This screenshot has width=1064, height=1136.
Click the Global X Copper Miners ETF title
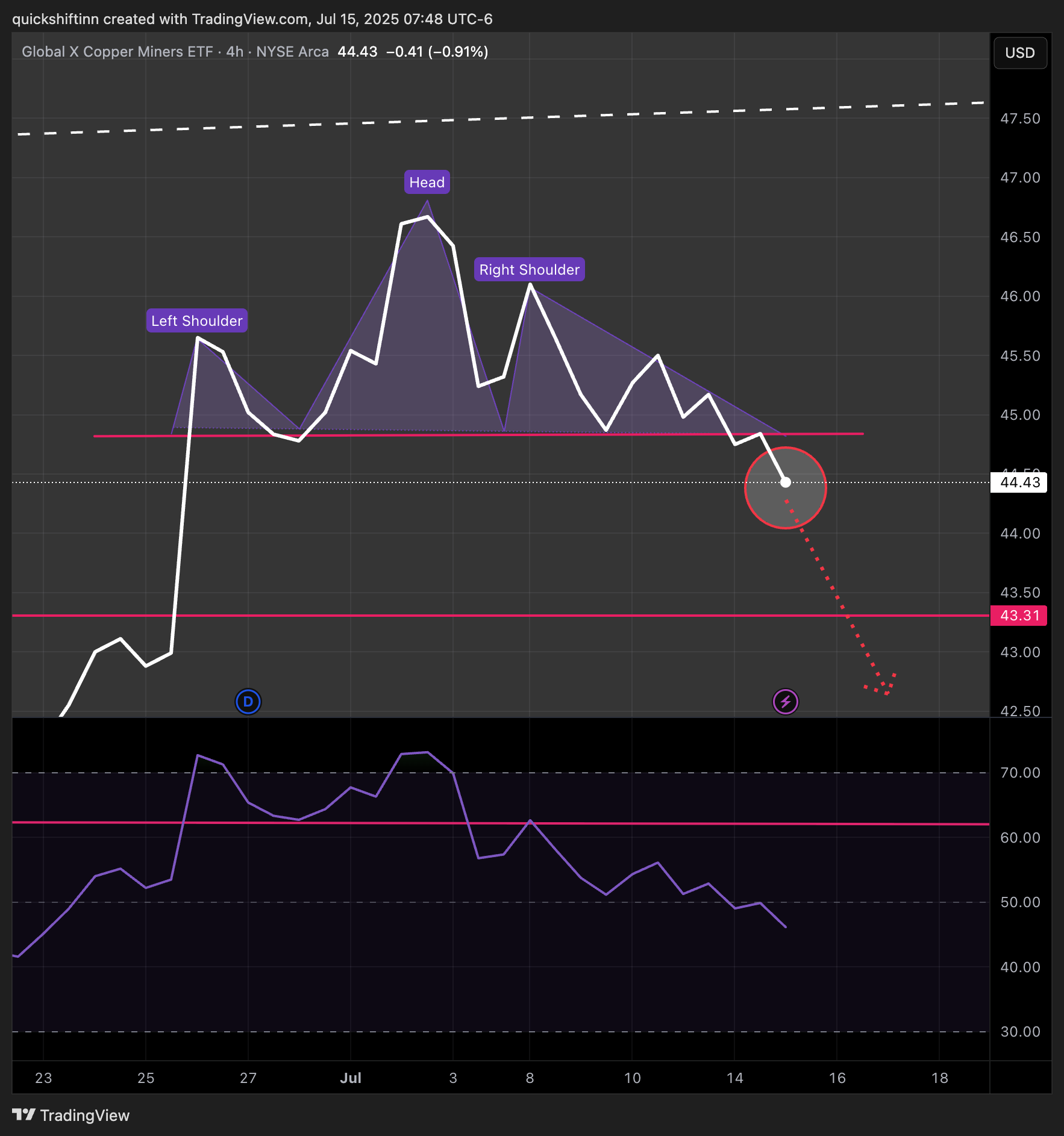tap(117, 52)
